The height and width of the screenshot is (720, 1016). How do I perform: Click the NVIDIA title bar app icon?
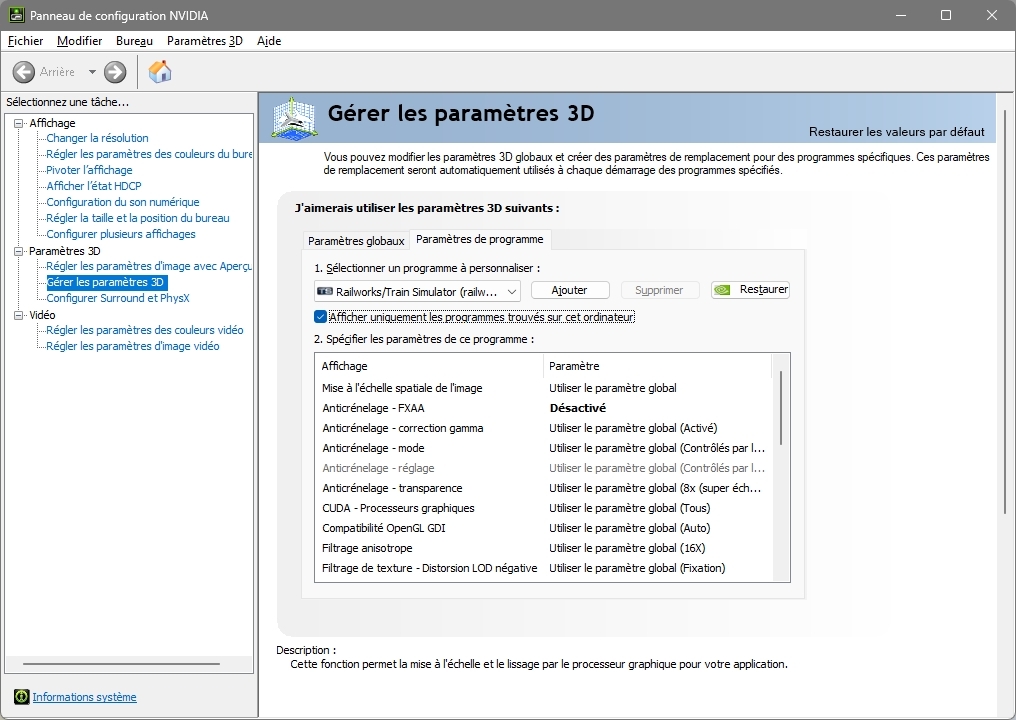[17, 15]
